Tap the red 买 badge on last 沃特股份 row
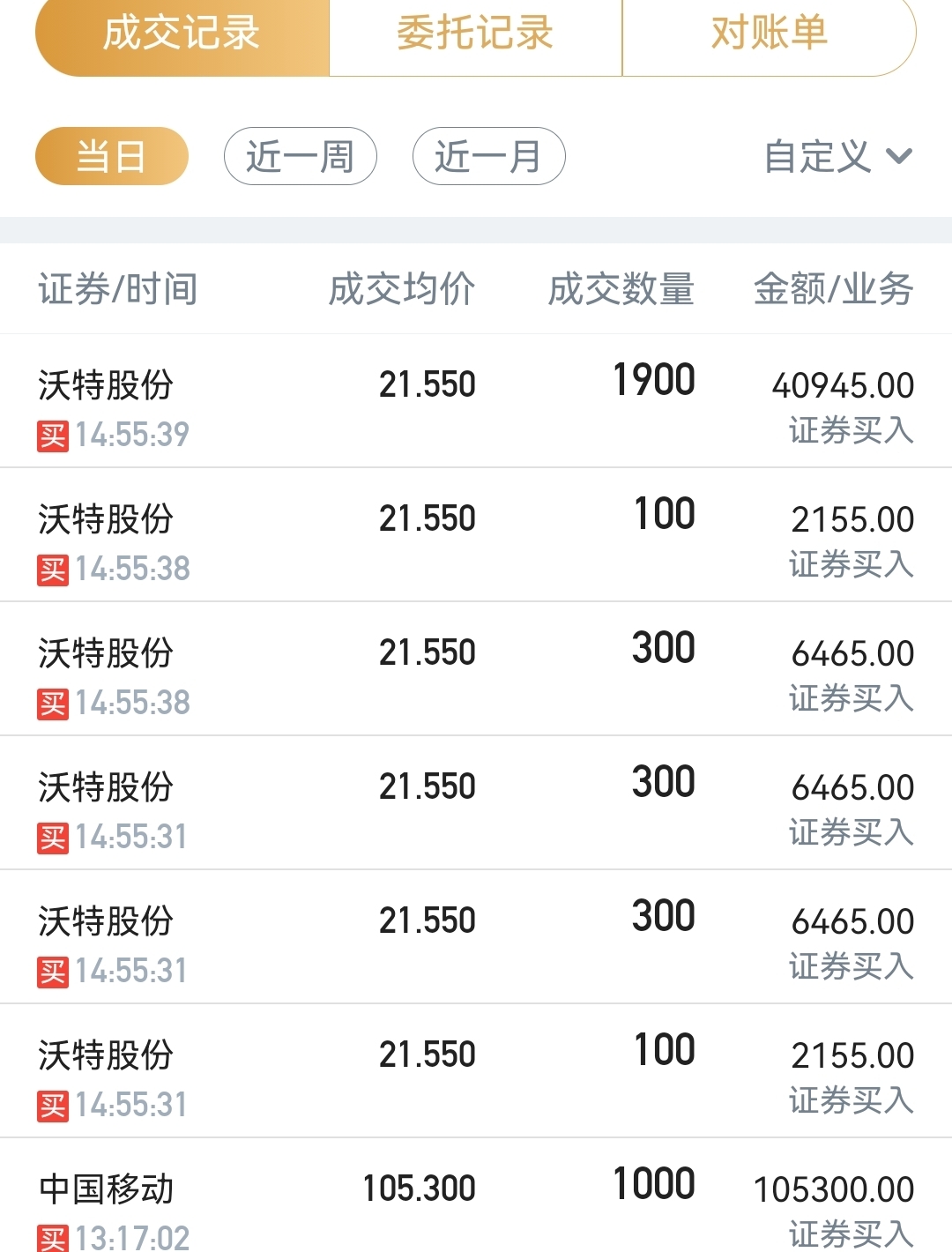Image resolution: width=952 pixels, height=1252 pixels. (x=53, y=1106)
